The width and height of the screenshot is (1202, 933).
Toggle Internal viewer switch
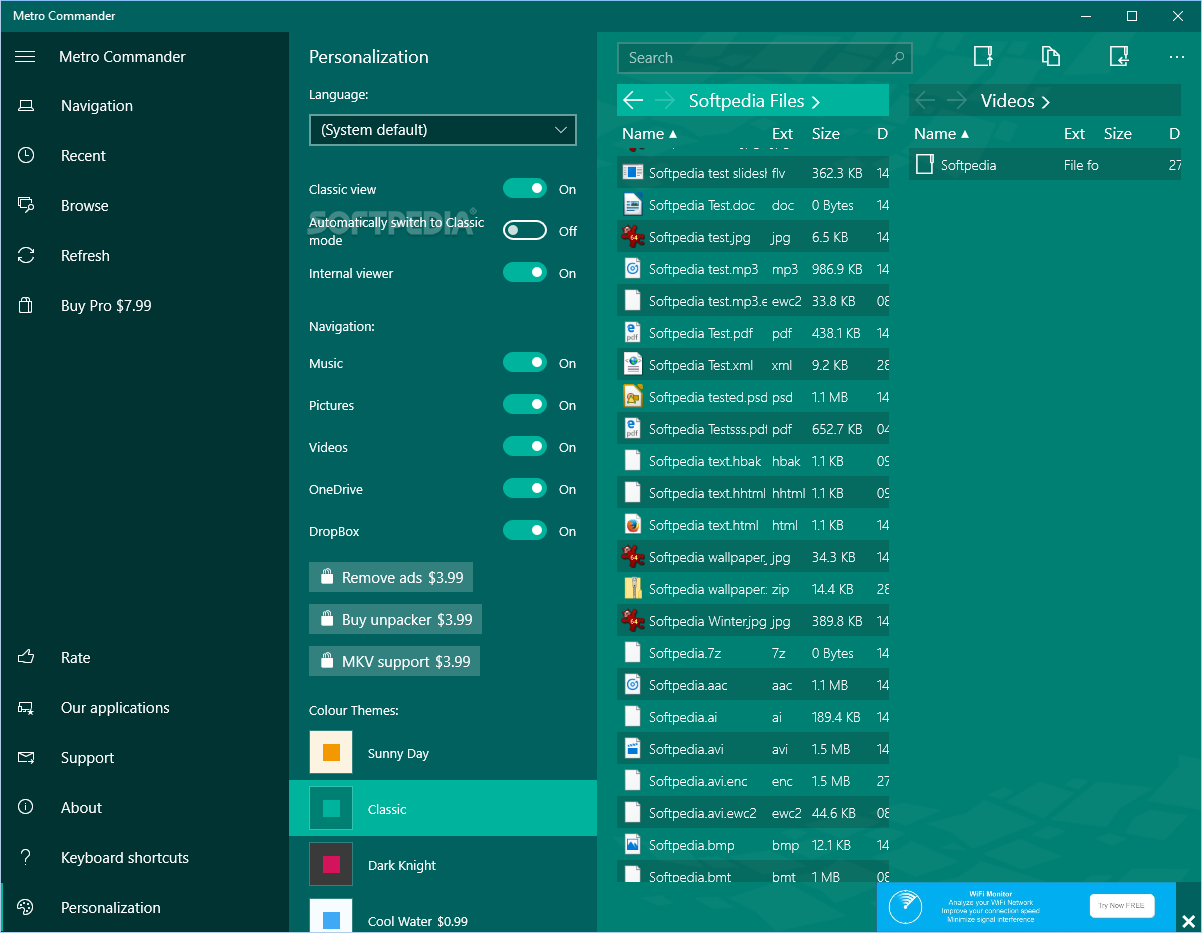[525, 273]
